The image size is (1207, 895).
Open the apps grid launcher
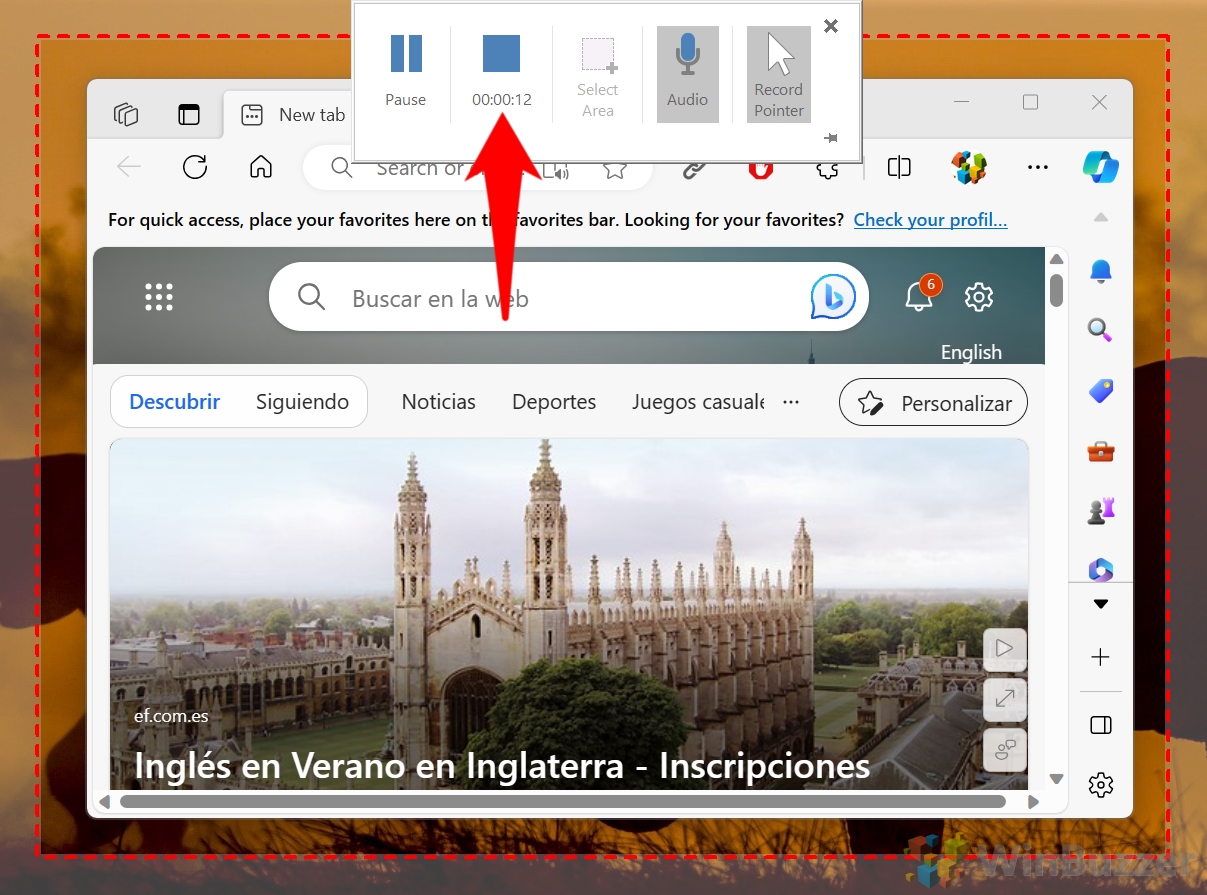coord(159,297)
